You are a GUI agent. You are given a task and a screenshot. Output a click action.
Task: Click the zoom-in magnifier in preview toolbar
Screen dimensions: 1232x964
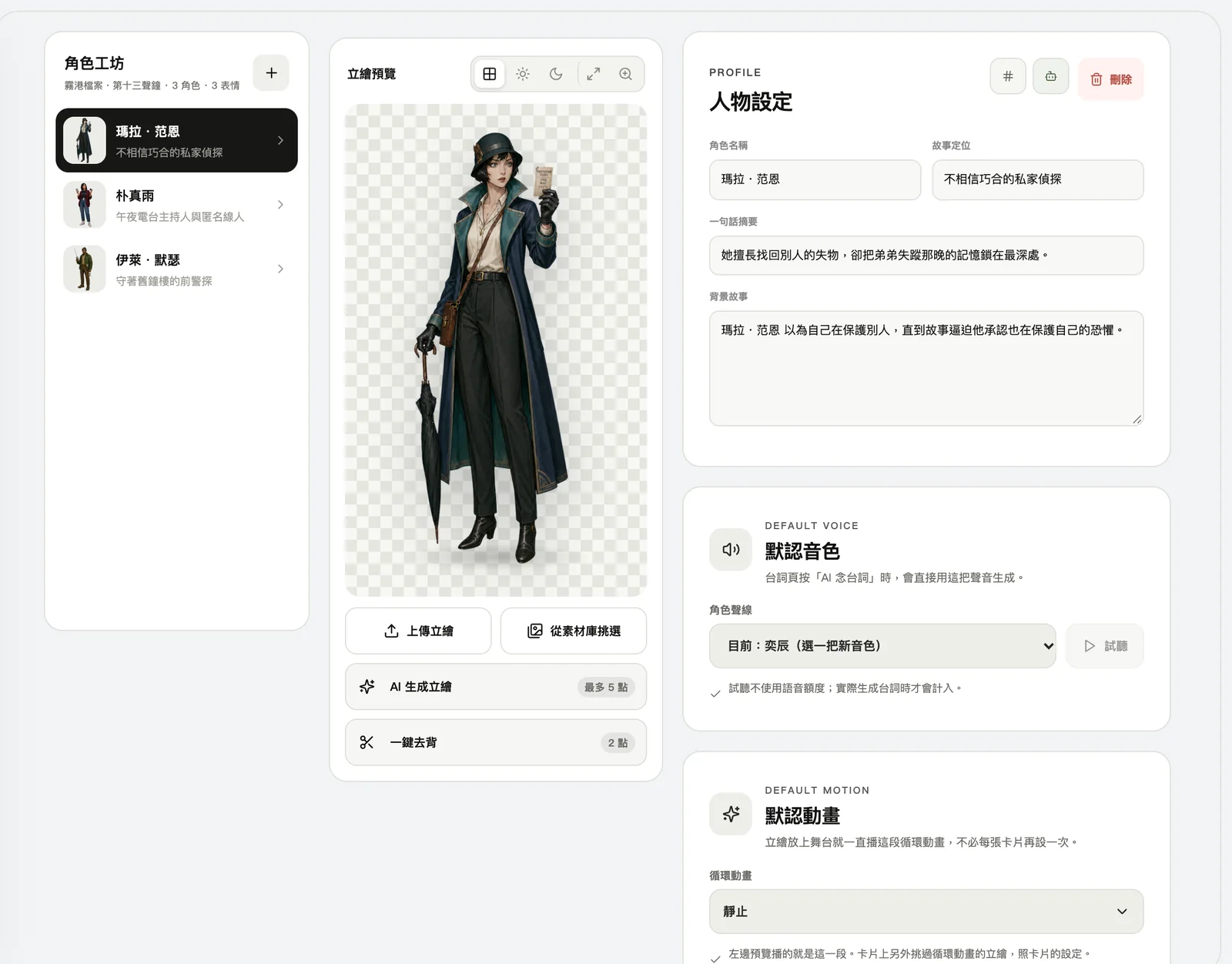tap(626, 74)
